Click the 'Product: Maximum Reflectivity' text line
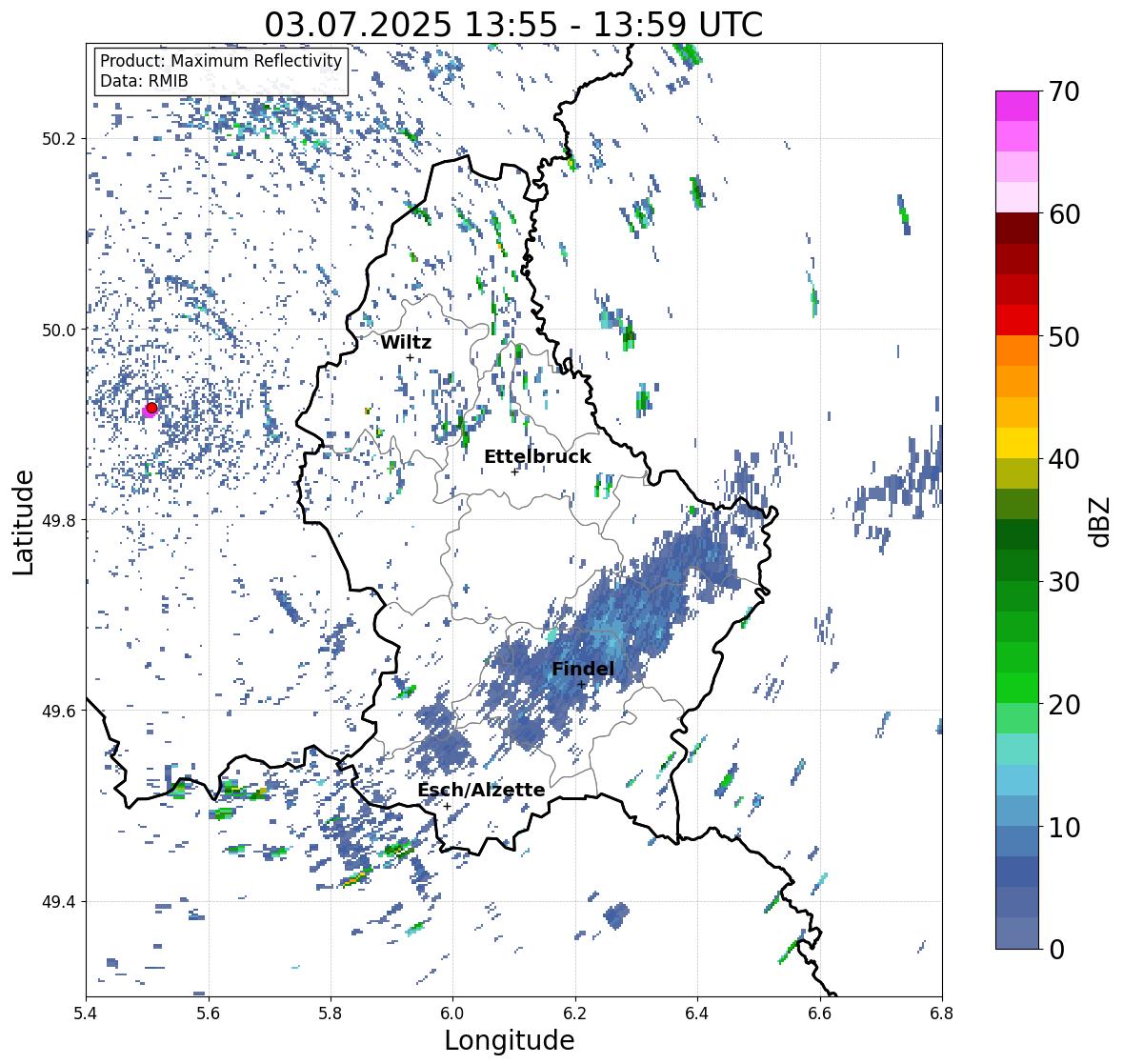 coord(221,61)
